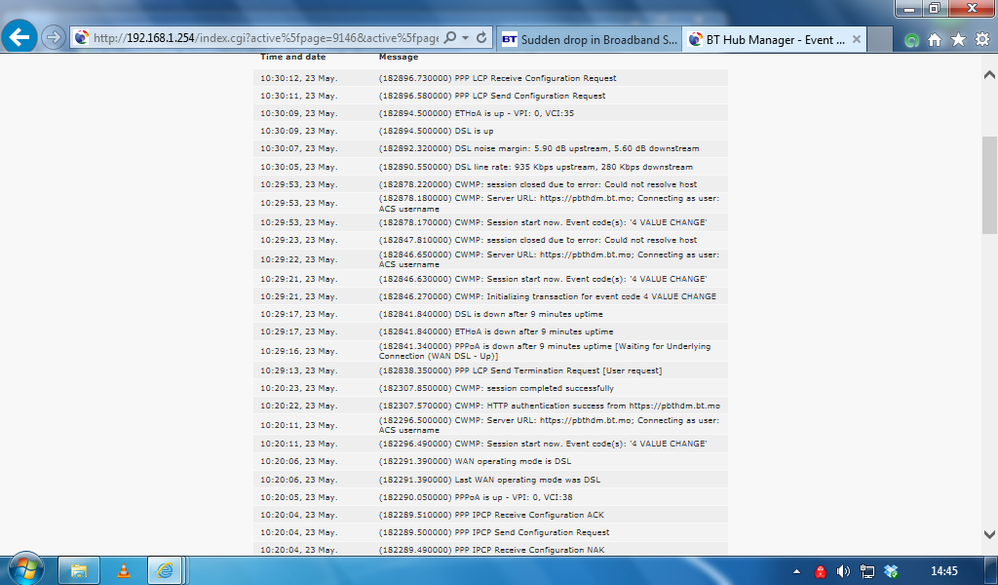Select 'PPP LCP Send Configuration Request' log entry
The image size is (998, 585).
pos(490,95)
